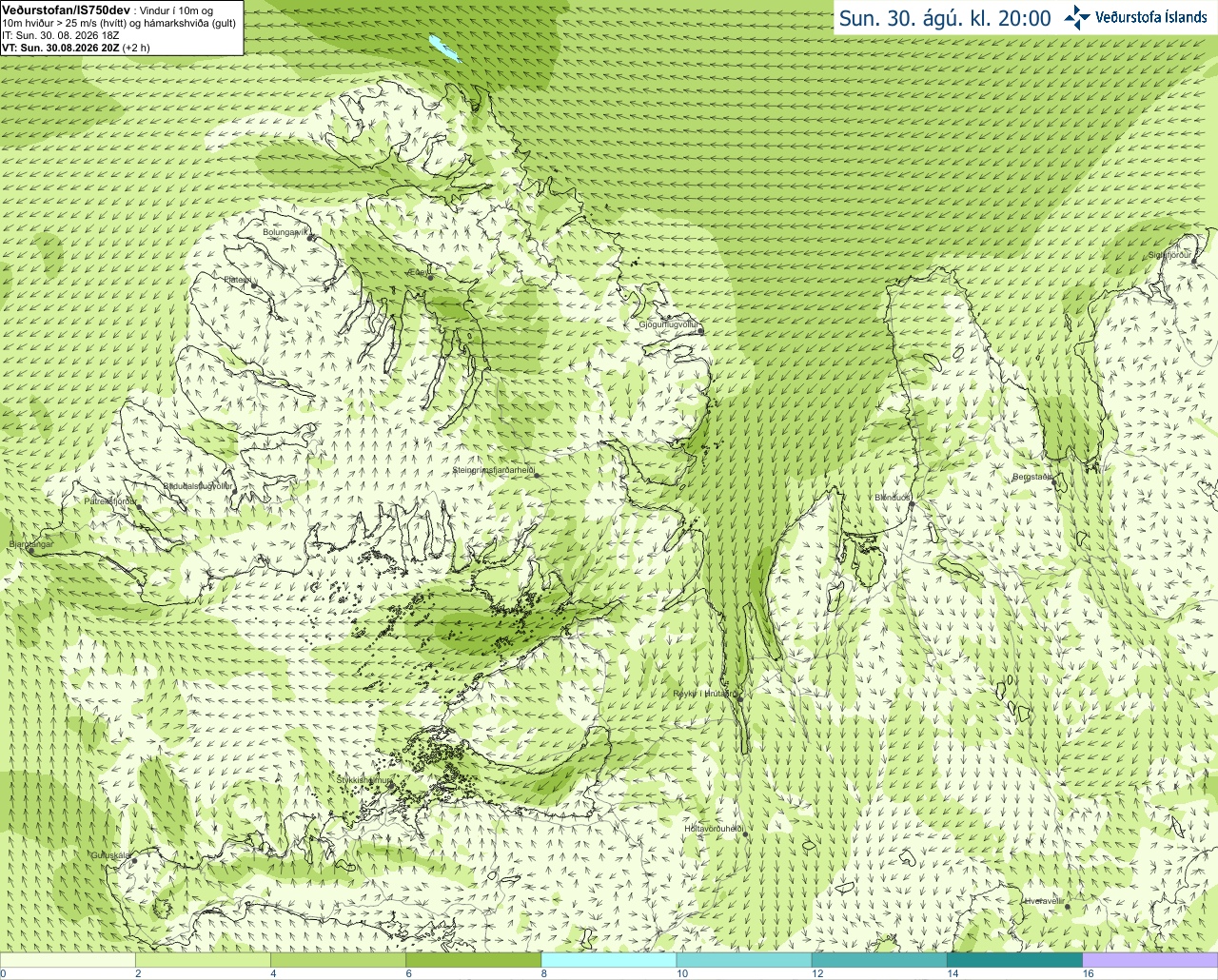The width and height of the screenshot is (1218, 980).
Task: Select the Gufuskálar station dot
Action: [x=134, y=860]
